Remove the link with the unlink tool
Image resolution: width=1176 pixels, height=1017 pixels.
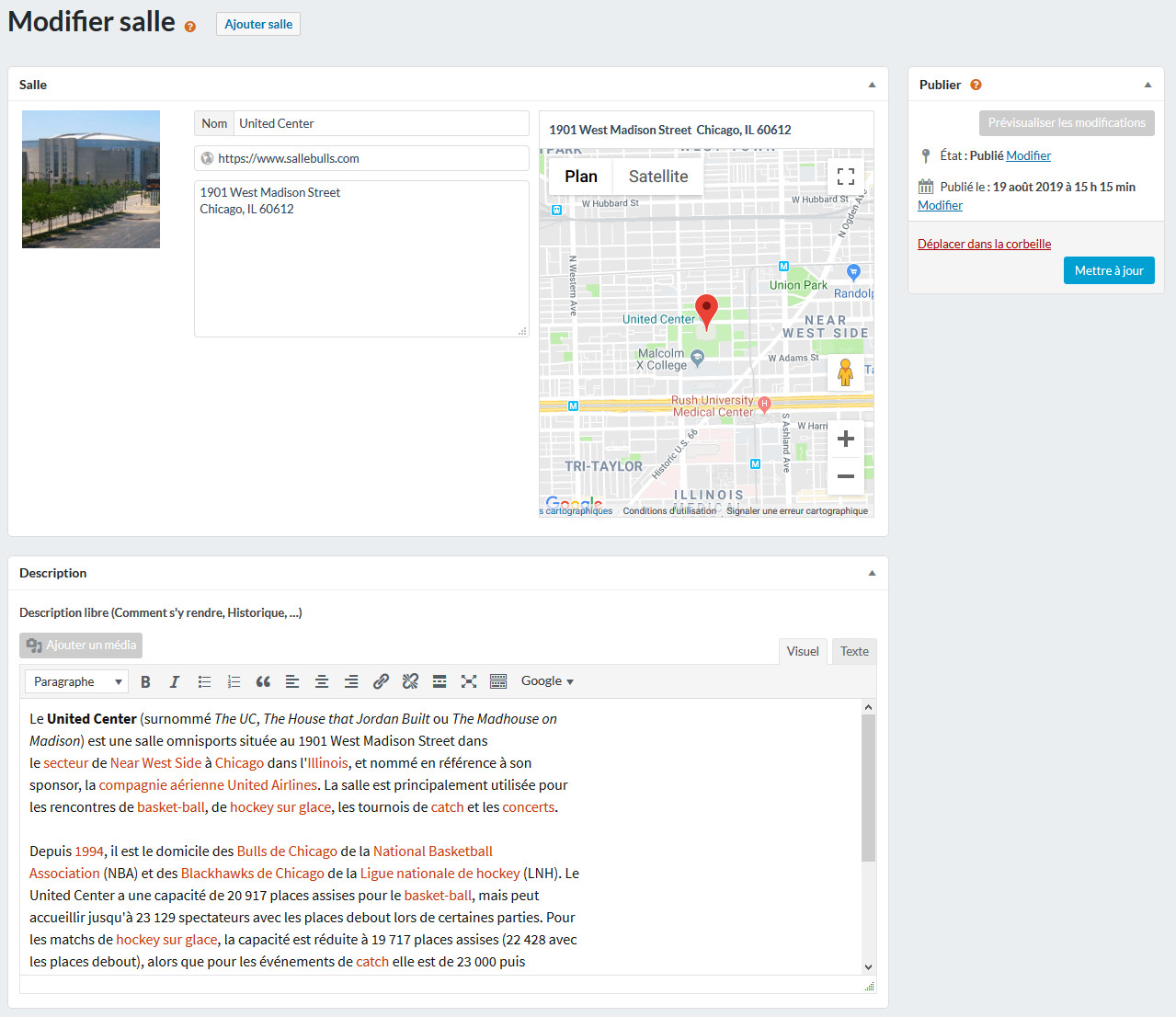pos(410,681)
